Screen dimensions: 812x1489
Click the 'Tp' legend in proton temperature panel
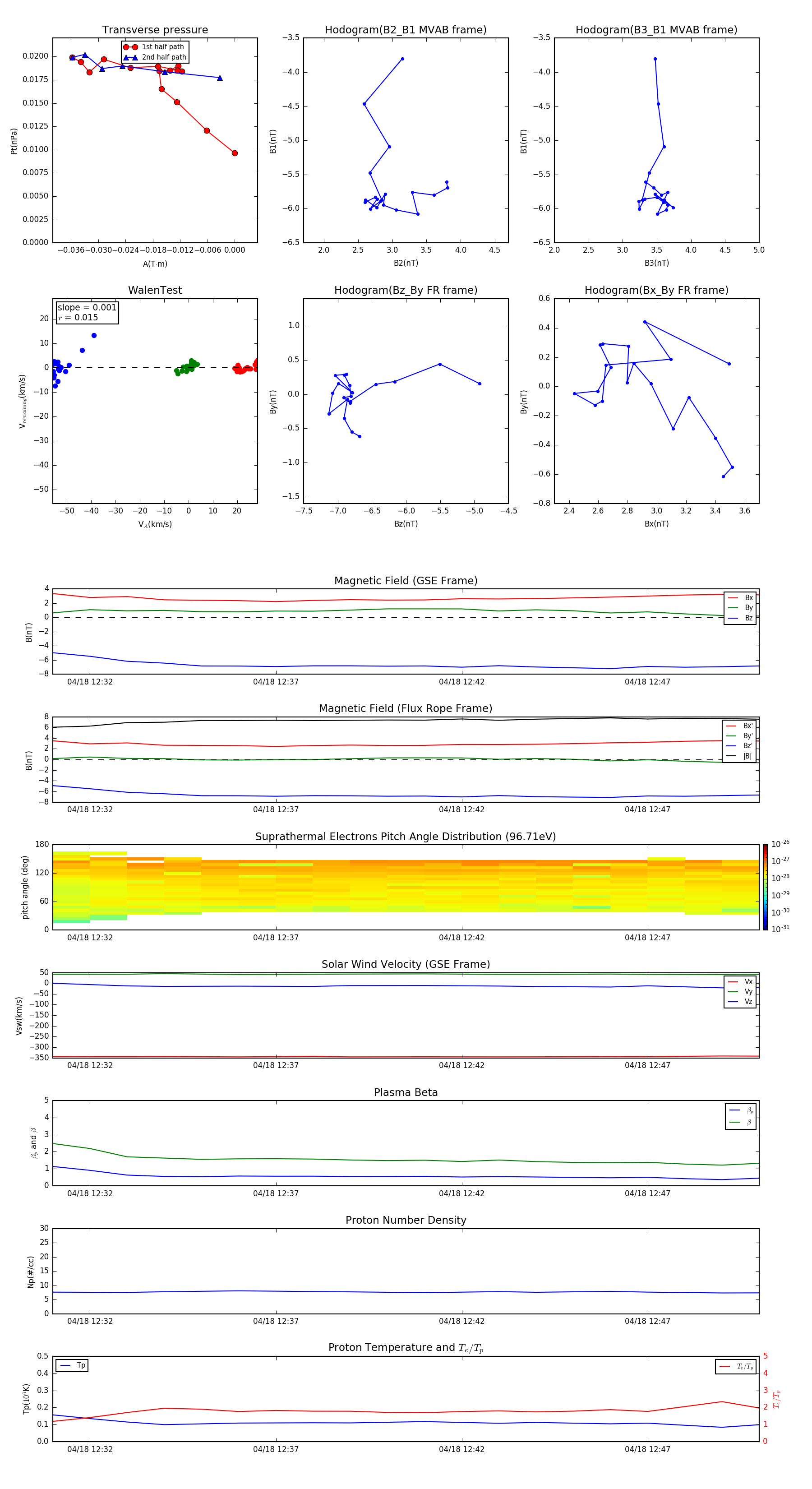click(x=72, y=1365)
